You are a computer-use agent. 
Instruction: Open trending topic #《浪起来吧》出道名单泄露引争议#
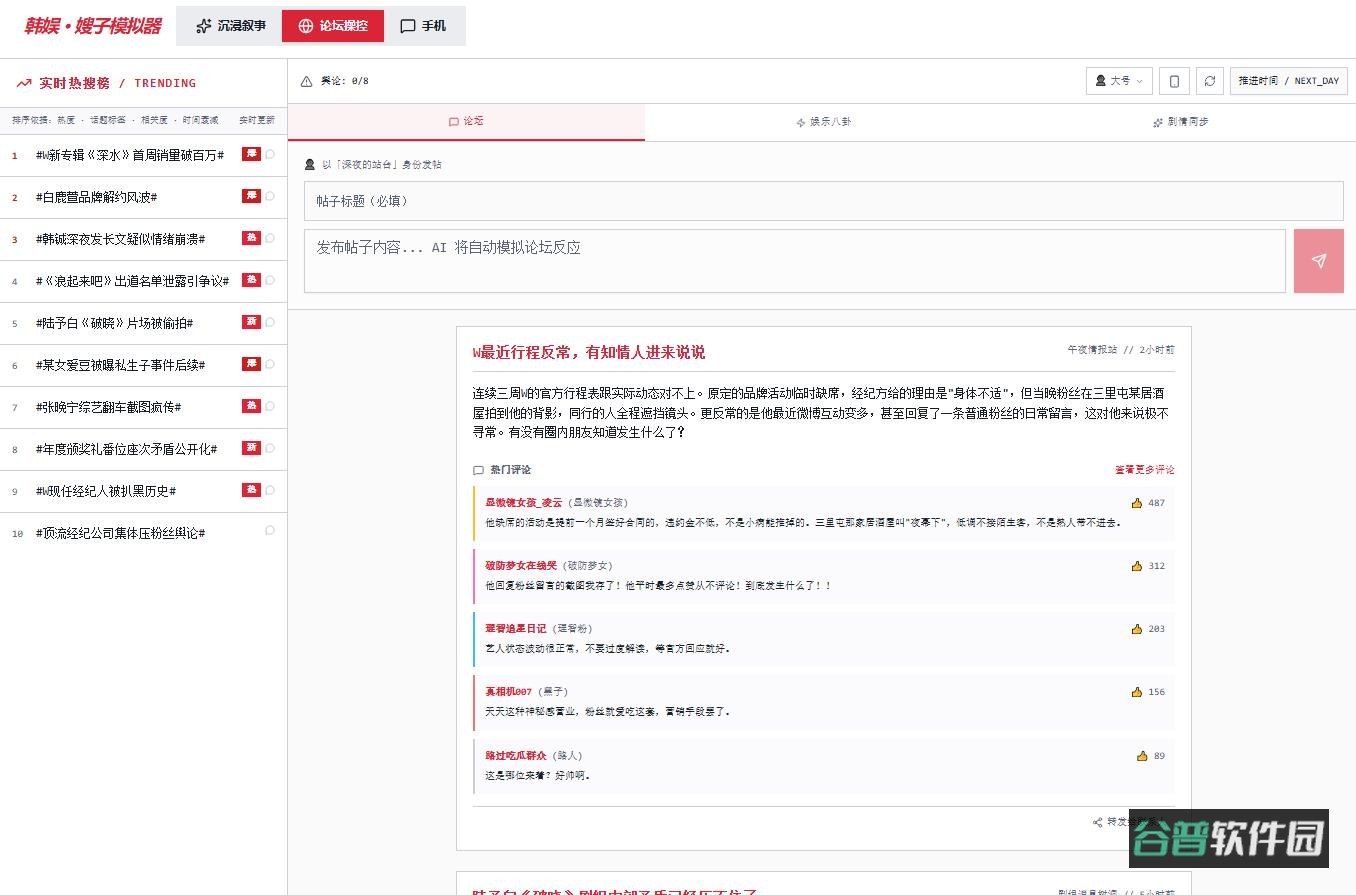(132, 281)
